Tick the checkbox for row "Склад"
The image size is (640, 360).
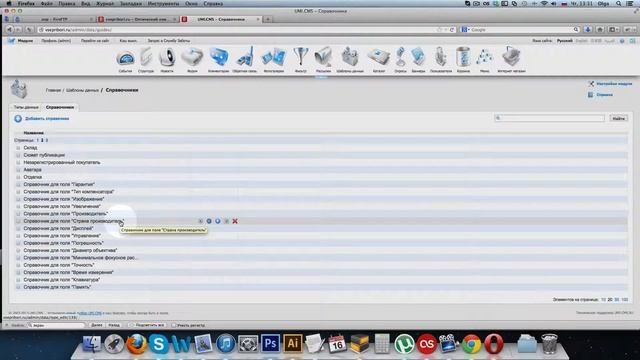[18, 148]
